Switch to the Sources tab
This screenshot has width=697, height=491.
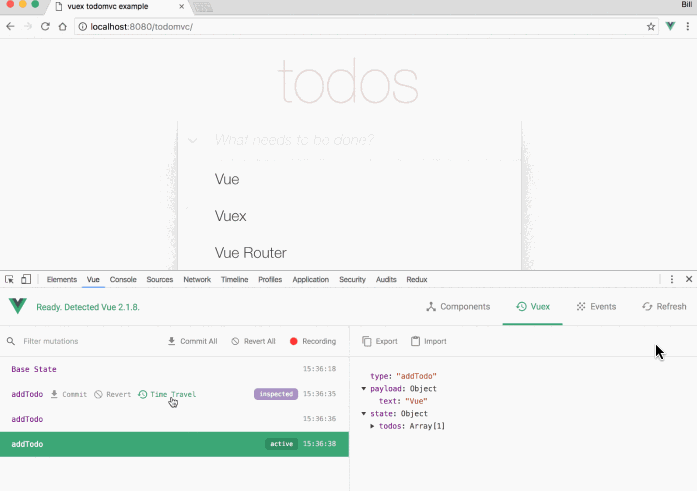point(160,279)
